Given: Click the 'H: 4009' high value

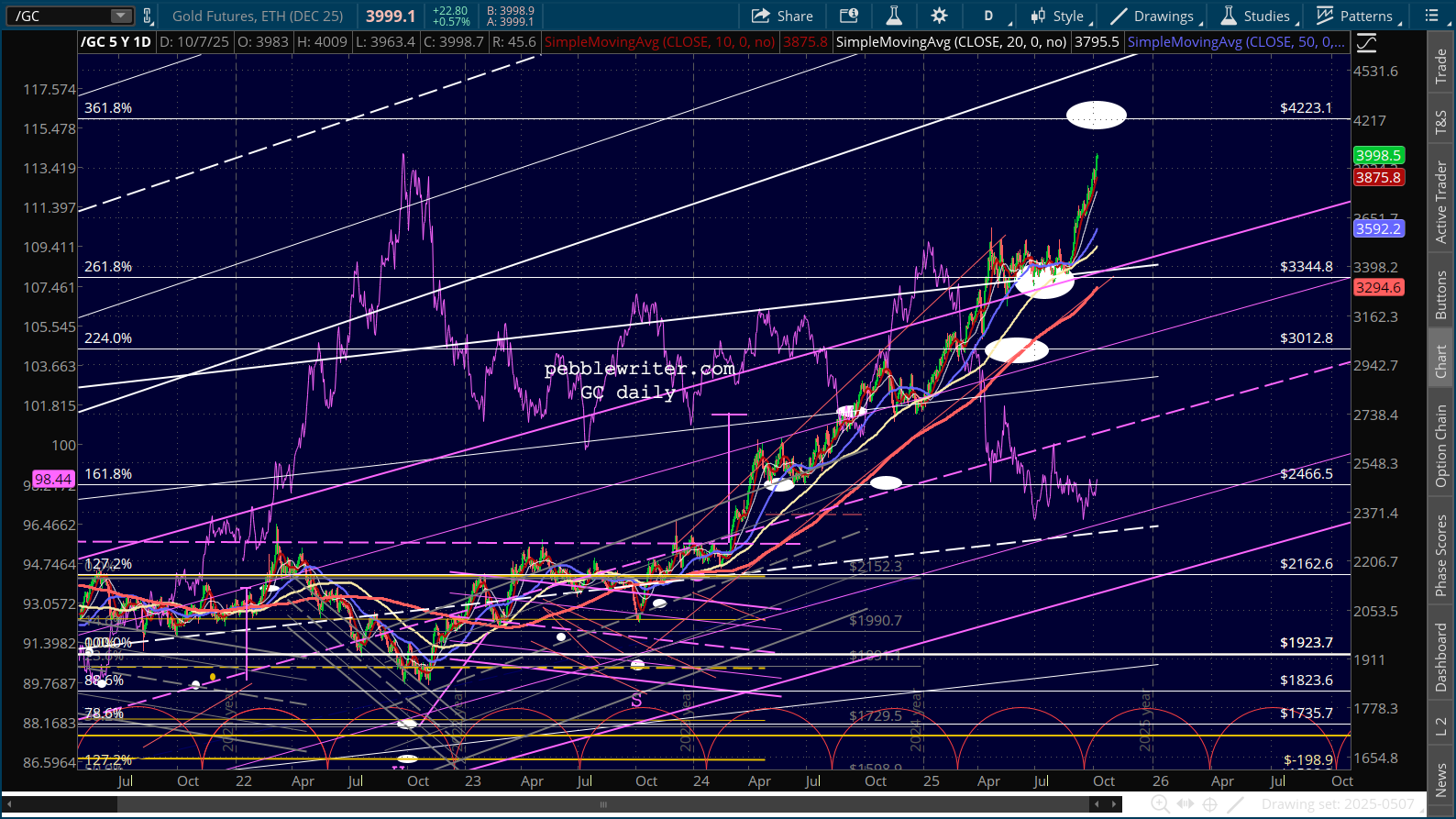Looking at the screenshot, I should [x=322, y=42].
